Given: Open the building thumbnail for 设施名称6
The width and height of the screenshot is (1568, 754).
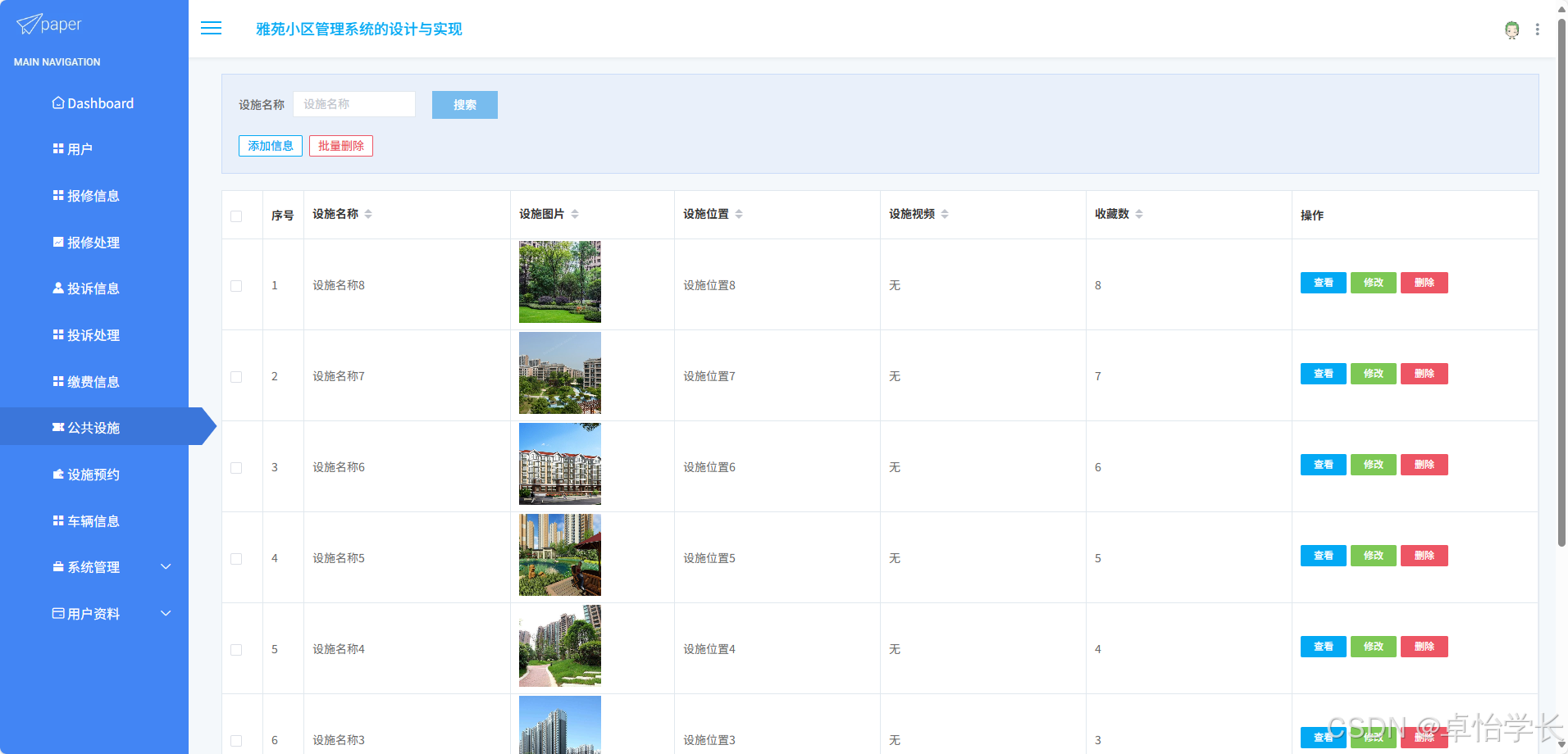Looking at the screenshot, I should (560, 464).
